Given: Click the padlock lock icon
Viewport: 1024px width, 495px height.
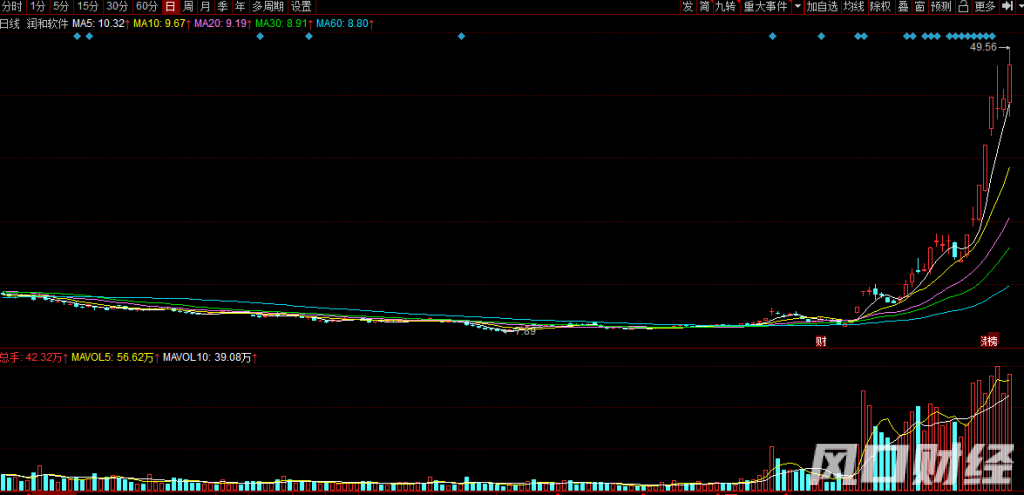Looking at the screenshot, I should click(x=963, y=7).
